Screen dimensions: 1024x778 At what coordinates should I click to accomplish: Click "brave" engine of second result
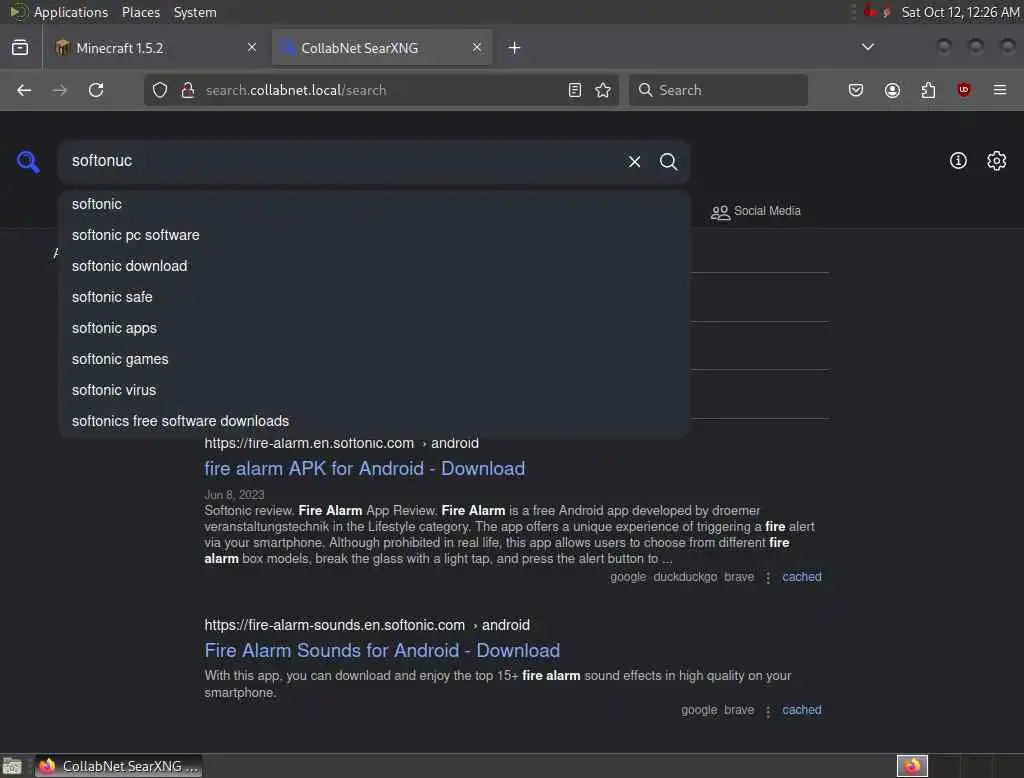pyautogui.click(x=739, y=710)
